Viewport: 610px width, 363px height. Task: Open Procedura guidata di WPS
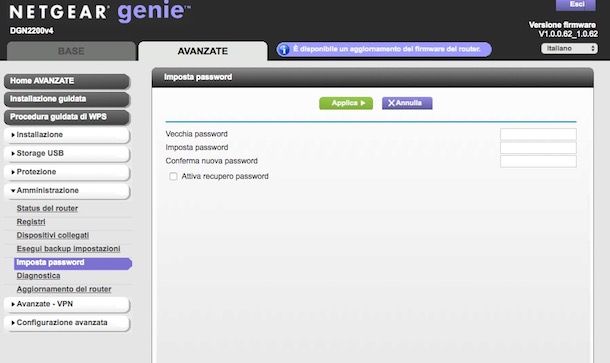pyautogui.click(x=67, y=117)
